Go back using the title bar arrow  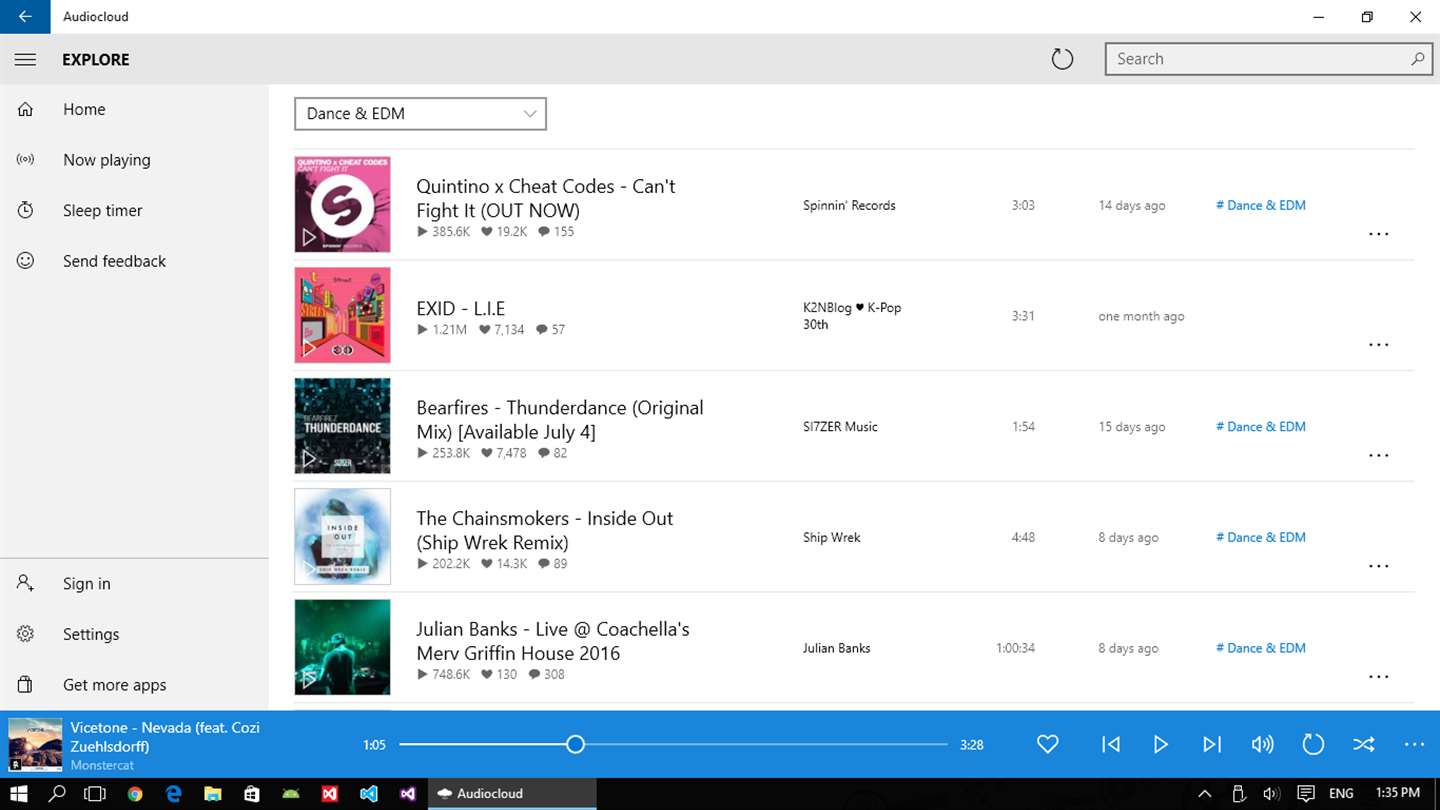(x=25, y=17)
